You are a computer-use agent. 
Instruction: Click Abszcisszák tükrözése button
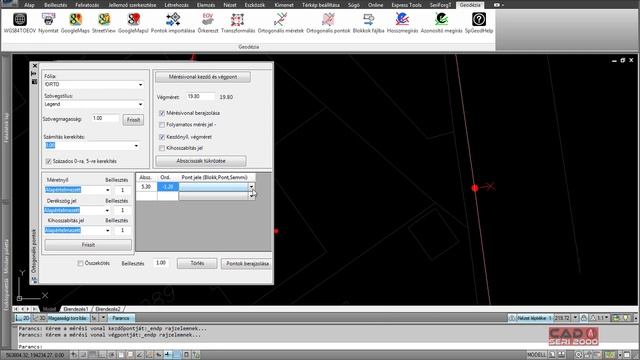point(201,161)
